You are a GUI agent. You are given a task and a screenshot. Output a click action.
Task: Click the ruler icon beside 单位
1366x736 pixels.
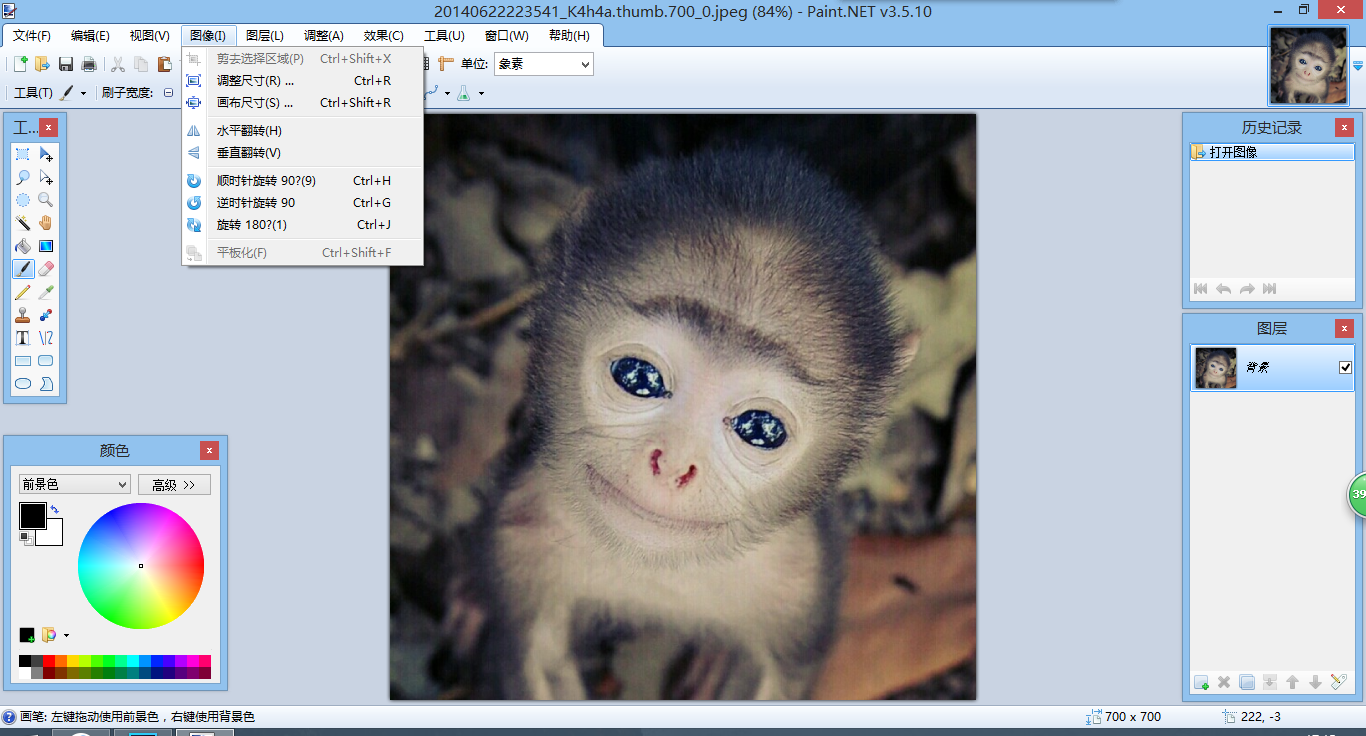click(x=446, y=64)
